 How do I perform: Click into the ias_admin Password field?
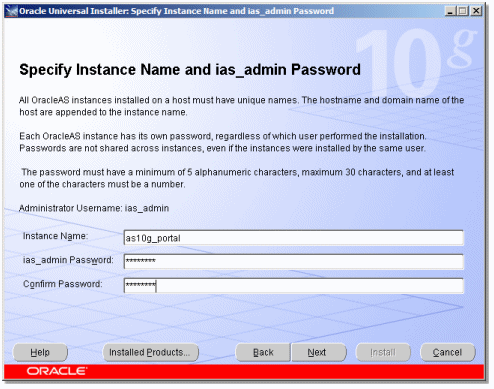click(294, 262)
